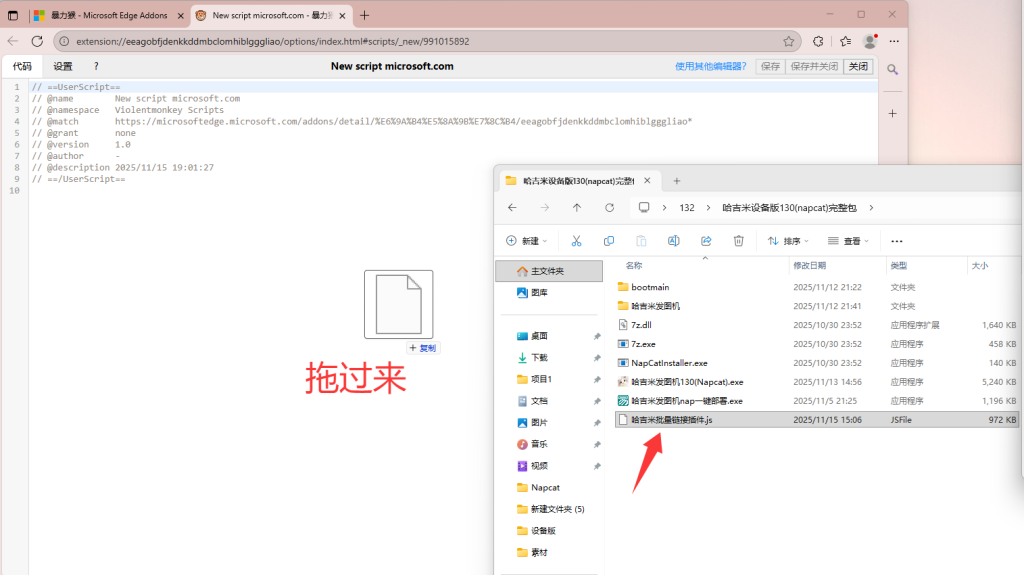The width and height of the screenshot is (1024, 575).
Task: Switch to the 设置 tab
Action: (63, 66)
